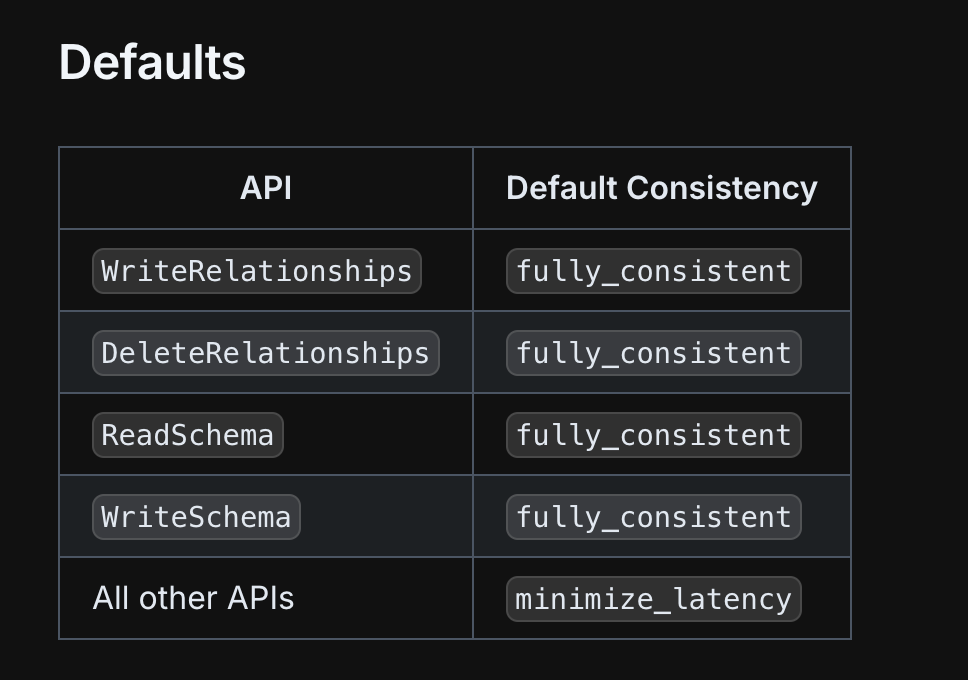Viewport: 968px width, 680px height.
Task: Click the All other APIs cell text
Action: 193,598
